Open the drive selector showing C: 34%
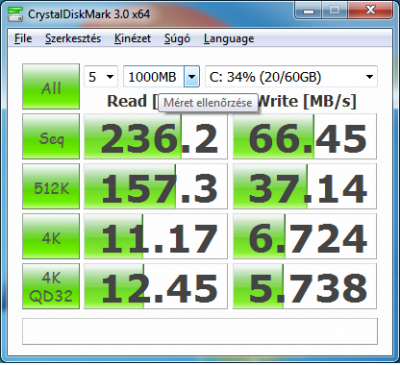 click(x=291, y=77)
